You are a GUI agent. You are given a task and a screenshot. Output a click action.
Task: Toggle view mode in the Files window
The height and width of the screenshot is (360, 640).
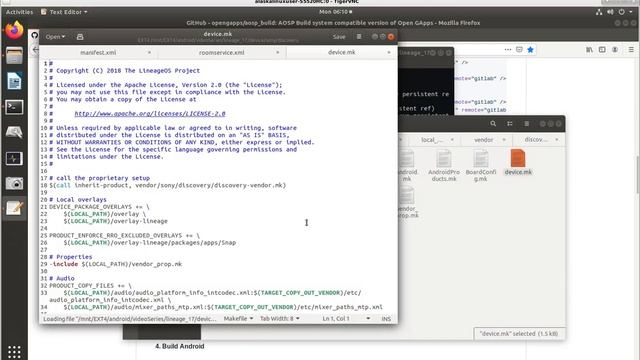[x=510, y=124]
